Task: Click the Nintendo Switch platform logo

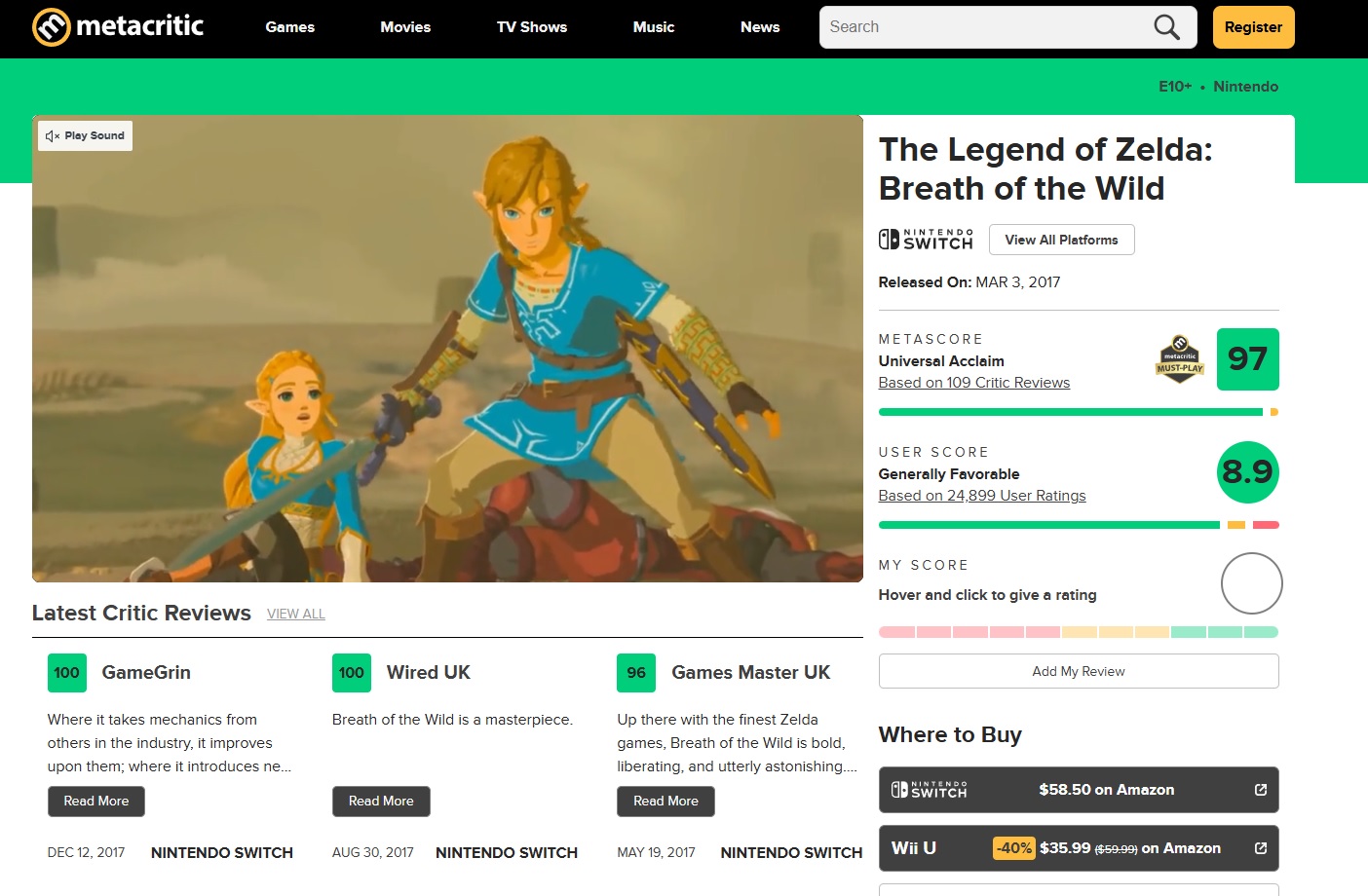Action: (x=926, y=240)
